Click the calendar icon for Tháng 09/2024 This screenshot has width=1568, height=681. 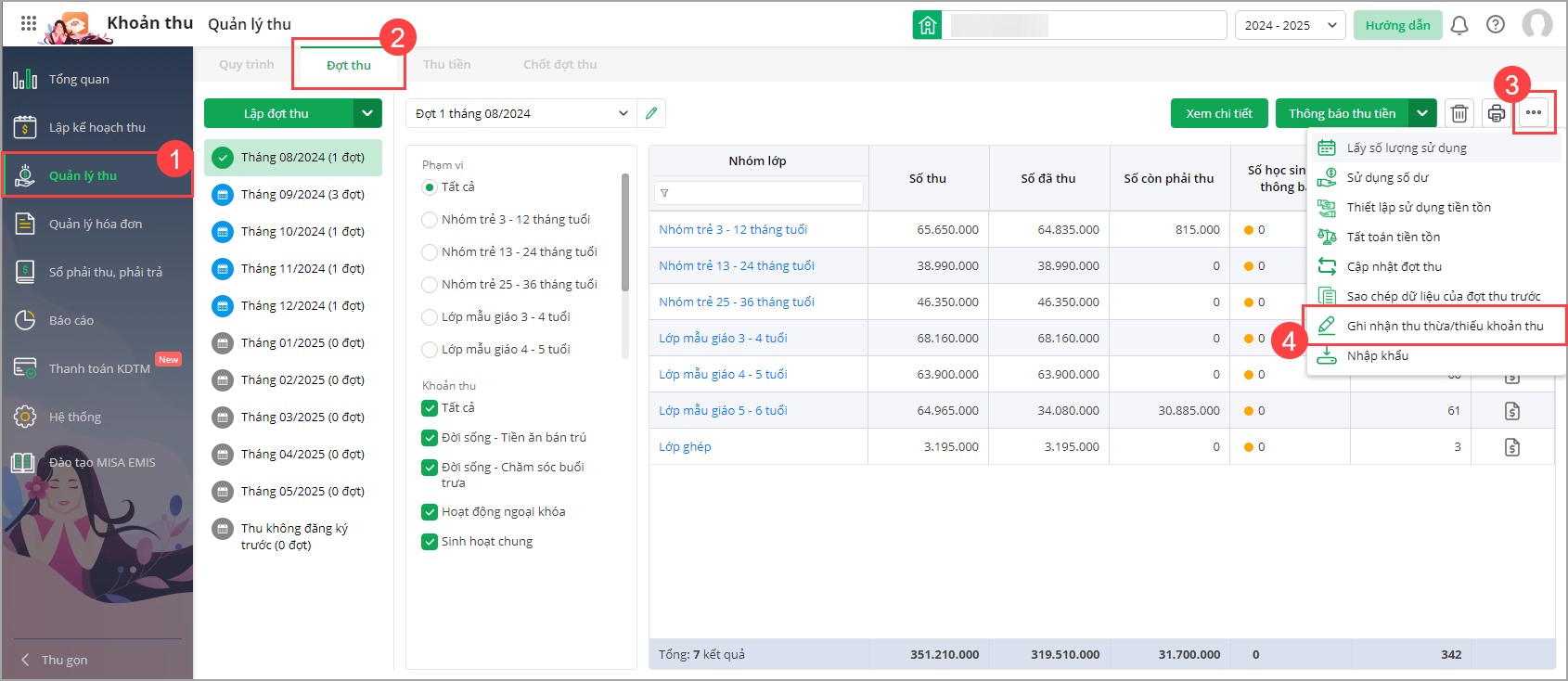[x=222, y=194]
